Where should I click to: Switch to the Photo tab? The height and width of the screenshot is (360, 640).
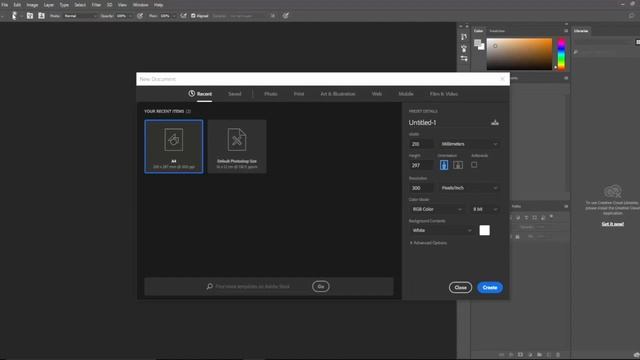[x=271, y=94]
